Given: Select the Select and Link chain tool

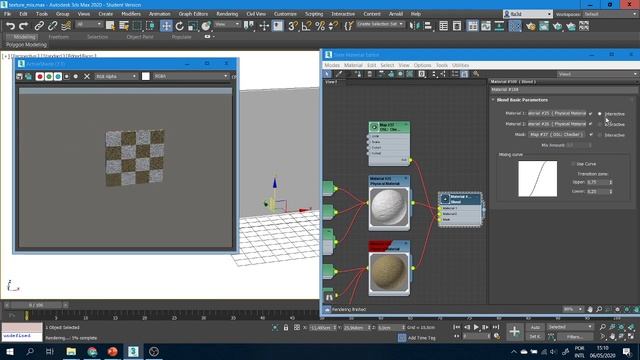Looking at the screenshot, I should pyautogui.click(x=39, y=26).
